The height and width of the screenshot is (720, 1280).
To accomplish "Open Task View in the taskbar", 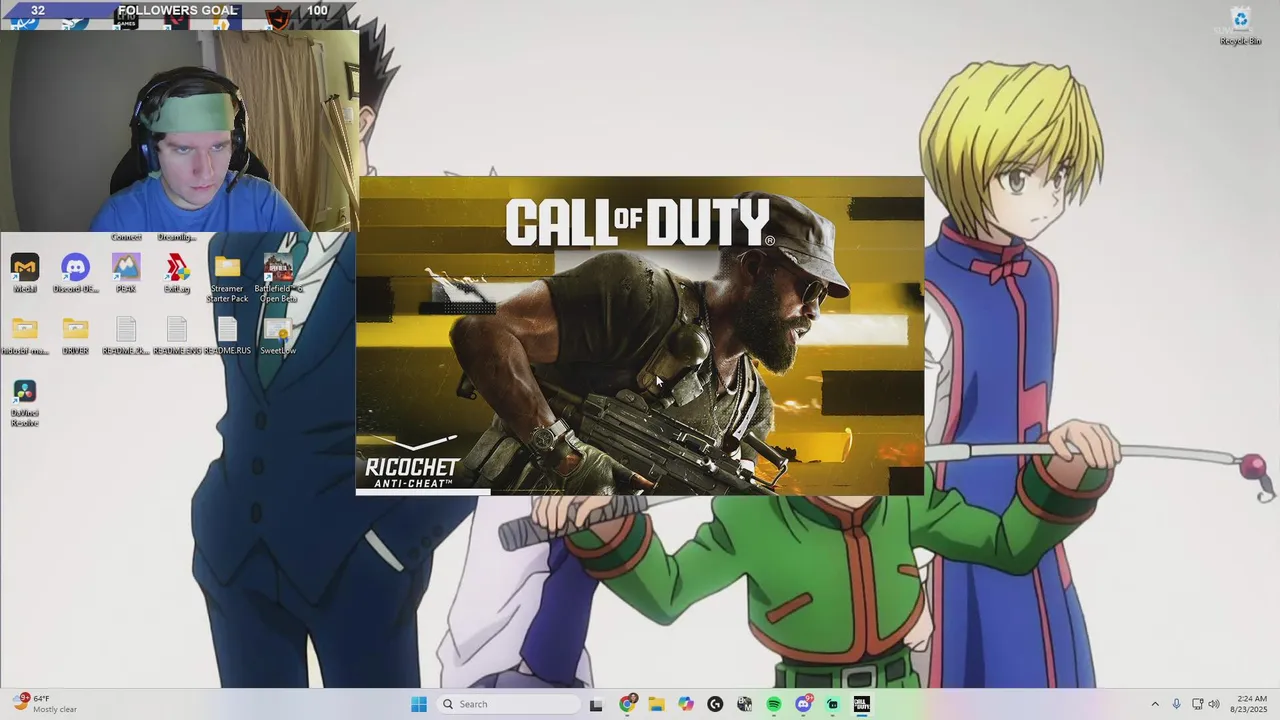I will point(596,704).
